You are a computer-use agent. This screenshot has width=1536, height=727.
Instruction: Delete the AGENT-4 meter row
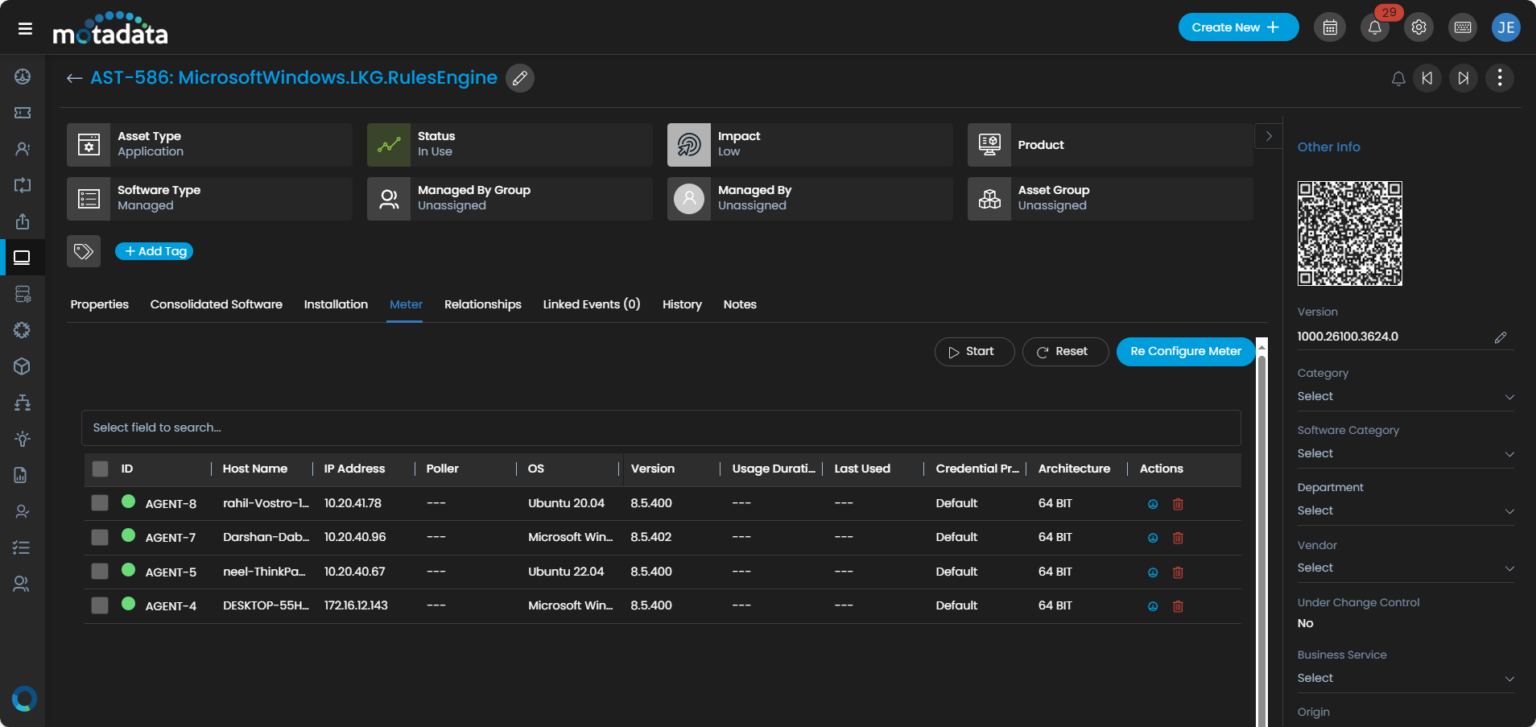tap(1178, 606)
